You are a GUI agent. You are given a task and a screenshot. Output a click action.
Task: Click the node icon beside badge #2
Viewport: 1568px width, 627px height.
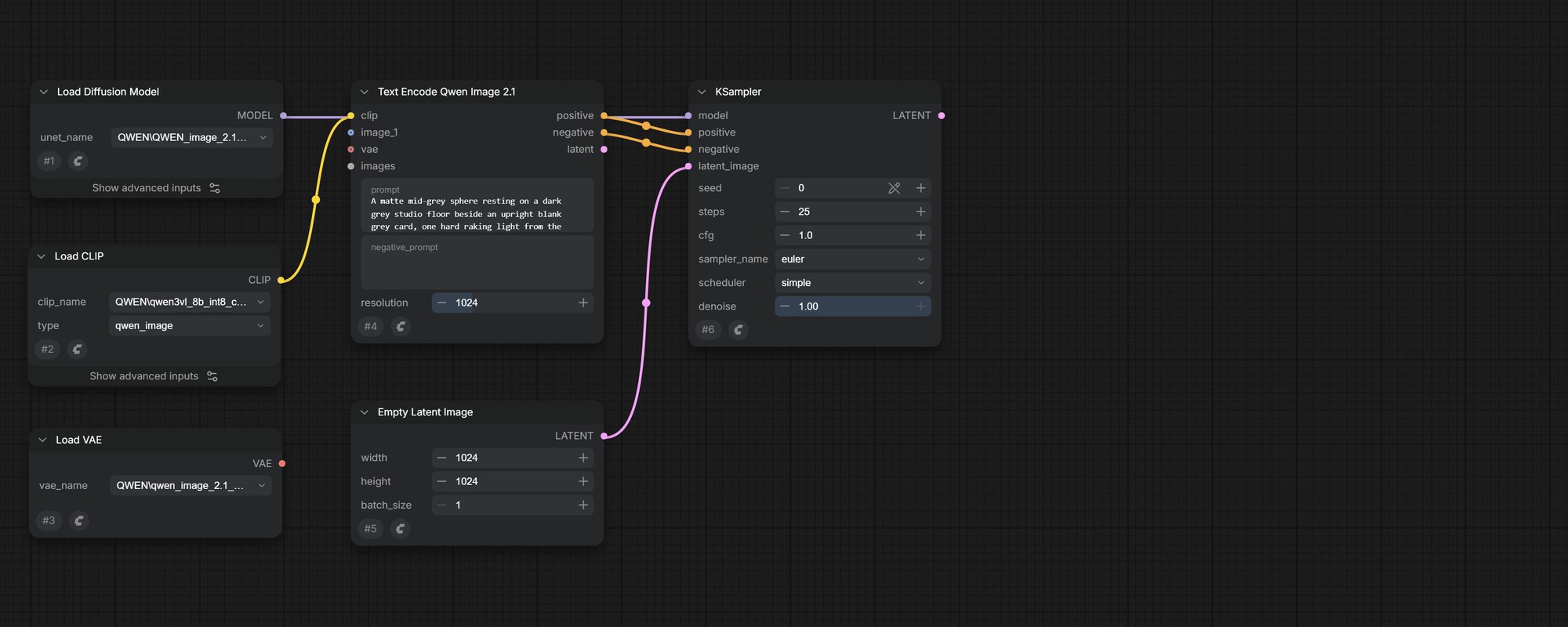(x=77, y=349)
